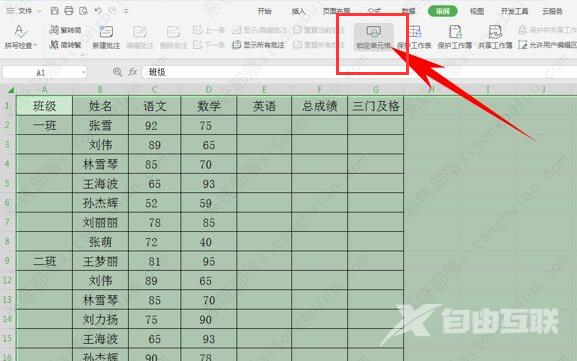Click 保护工作簿 protect workbook icon

tap(455, 37)
